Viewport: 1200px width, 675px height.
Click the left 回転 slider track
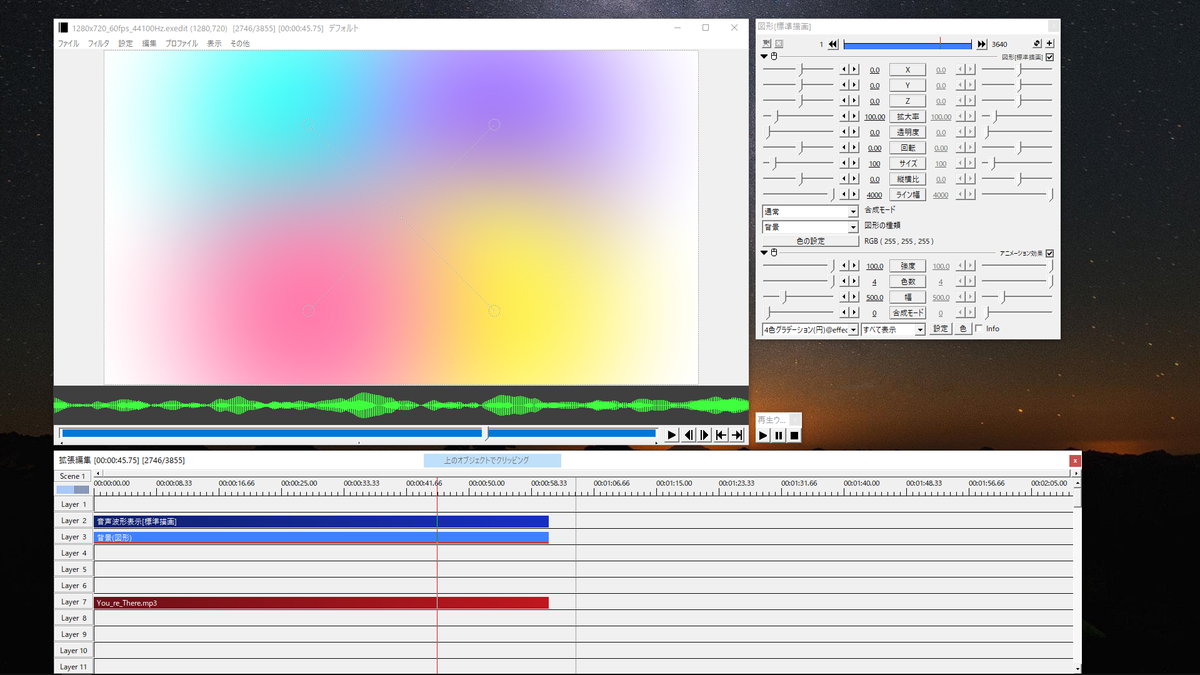[798, 148]
